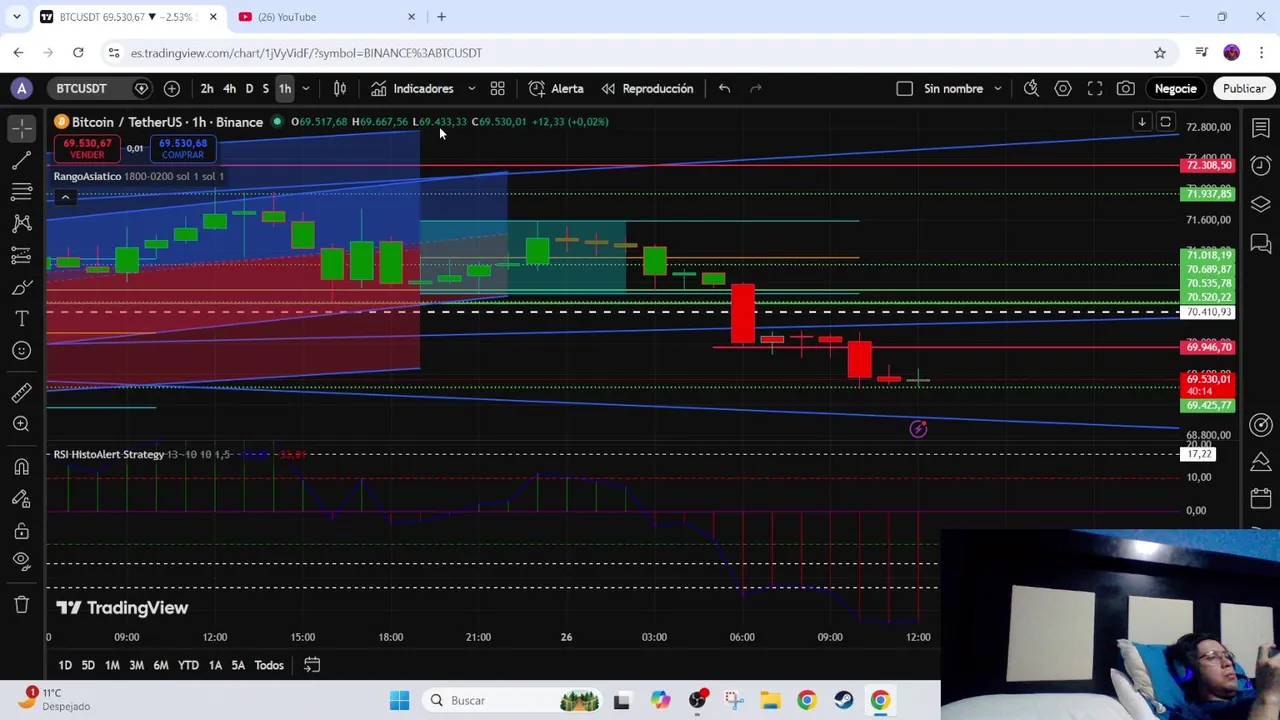1280x720 pixels.
Task: Select the 1D date range
Action: 65,665
